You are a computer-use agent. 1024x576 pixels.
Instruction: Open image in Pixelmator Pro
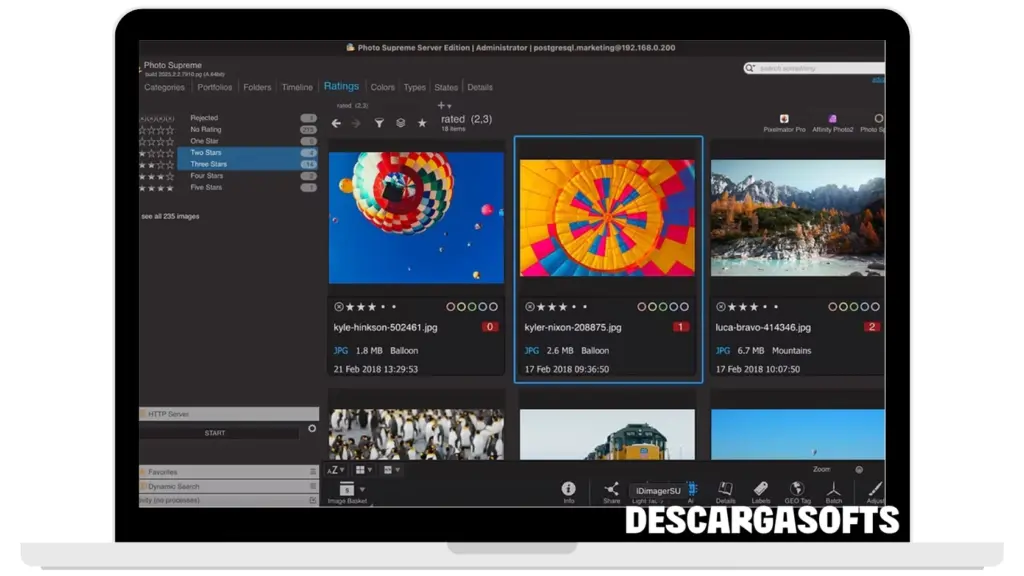point(784,119)
